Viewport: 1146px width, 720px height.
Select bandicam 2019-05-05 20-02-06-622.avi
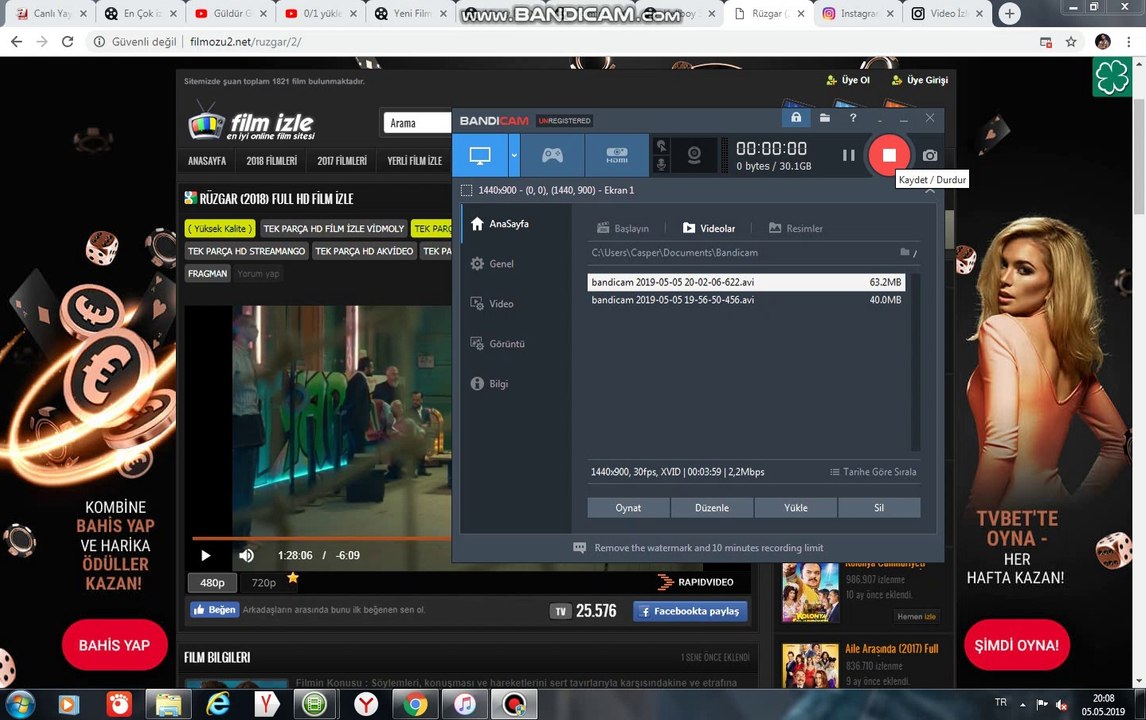tap(746, 282)
